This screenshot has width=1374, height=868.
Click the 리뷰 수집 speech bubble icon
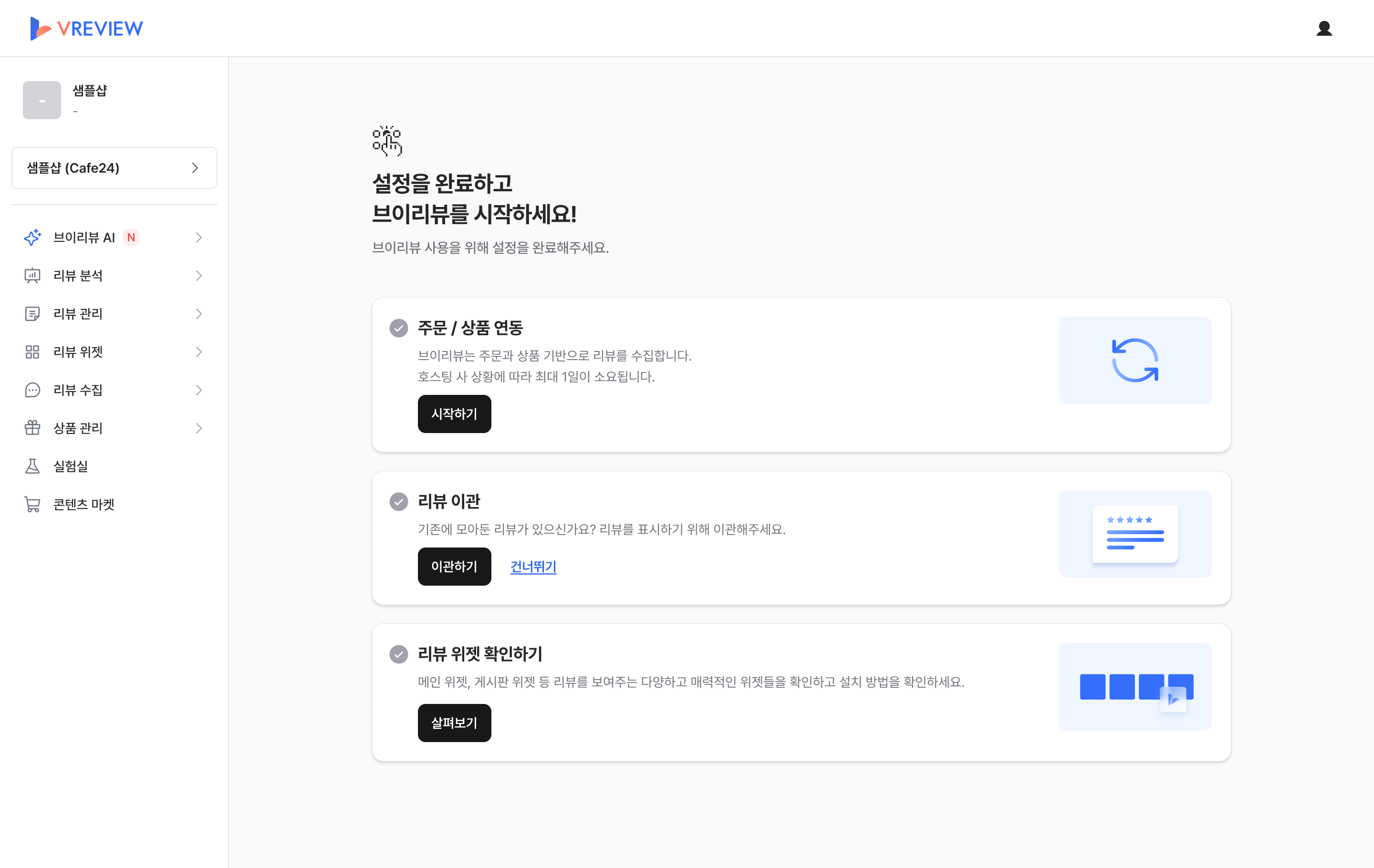tap(32, 390)
